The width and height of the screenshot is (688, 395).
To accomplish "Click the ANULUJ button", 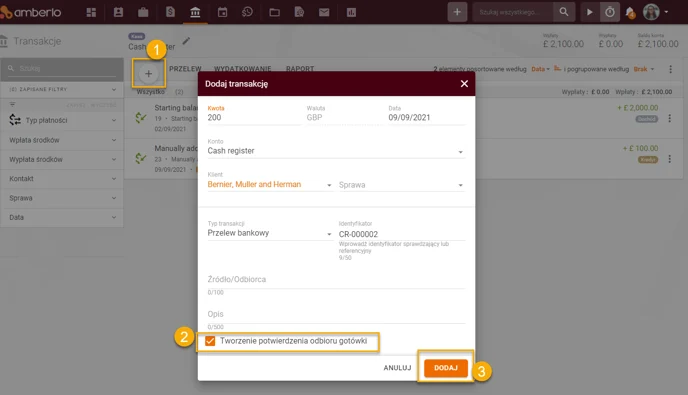I will (x=397, y=368).
